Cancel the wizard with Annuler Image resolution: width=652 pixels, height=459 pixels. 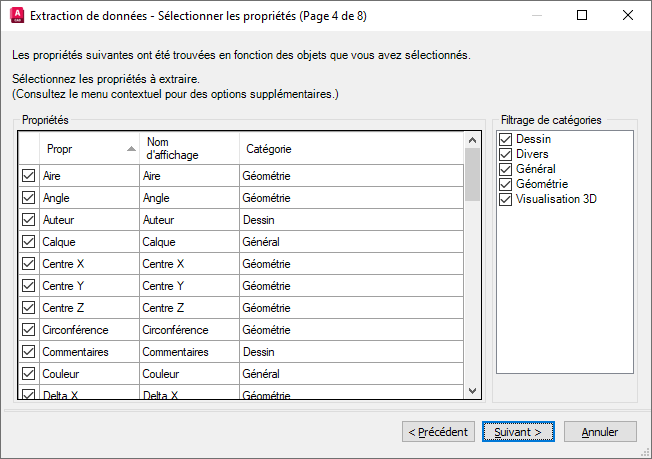[600, 432]
